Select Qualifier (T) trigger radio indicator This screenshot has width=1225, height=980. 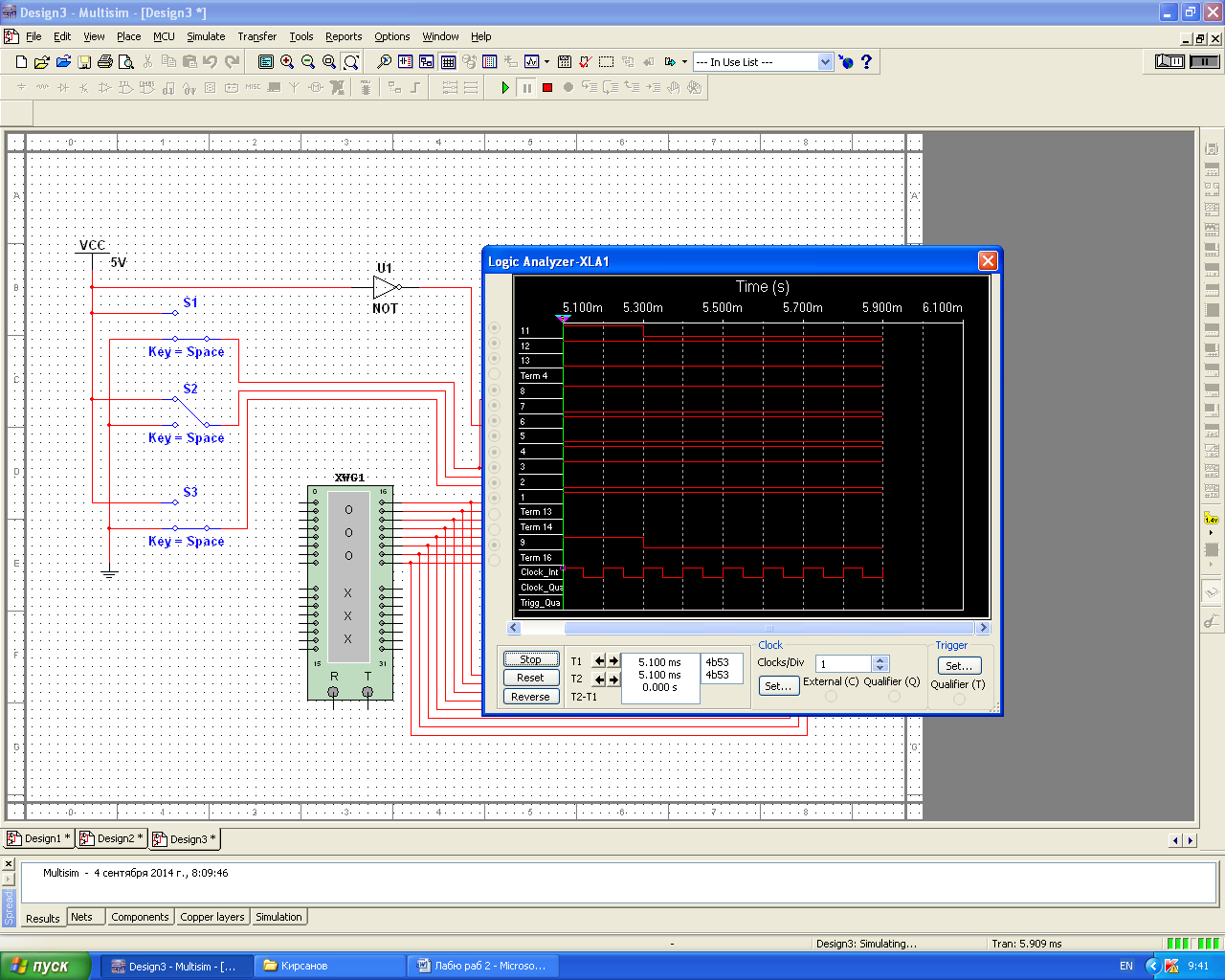(x=959, y=700)
